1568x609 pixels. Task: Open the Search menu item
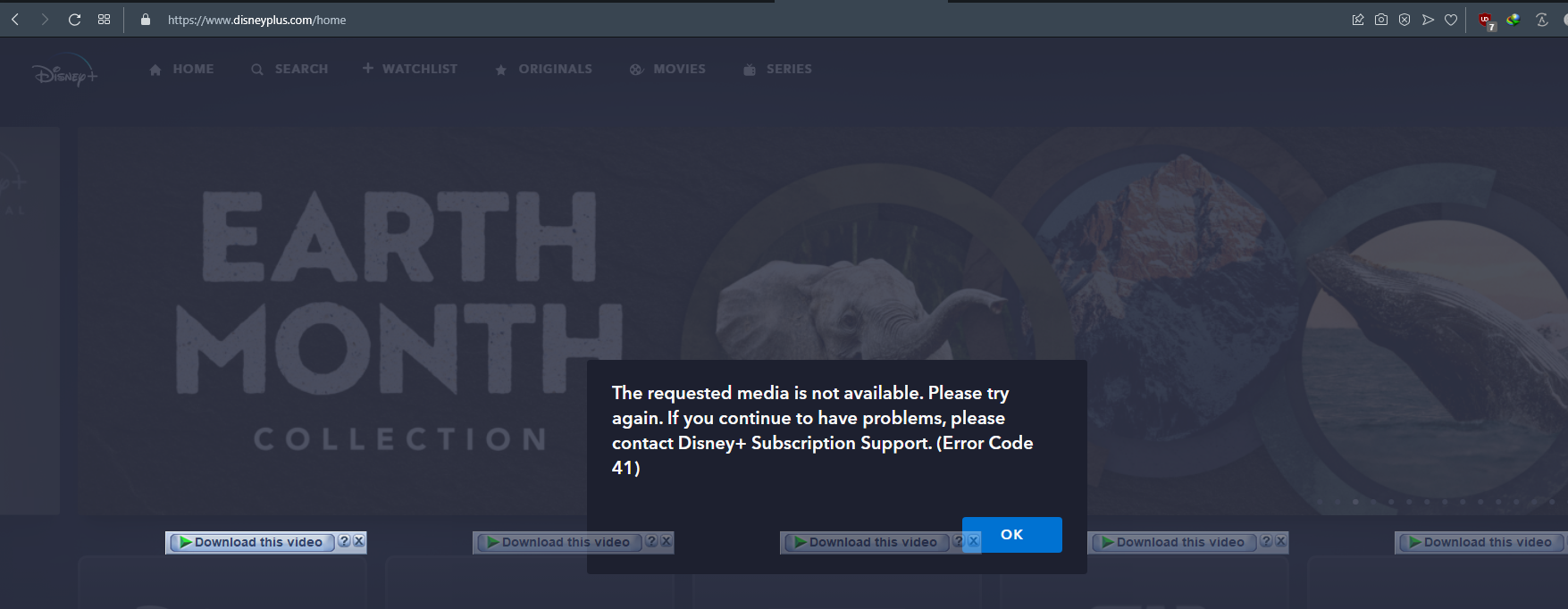point(290,69)
